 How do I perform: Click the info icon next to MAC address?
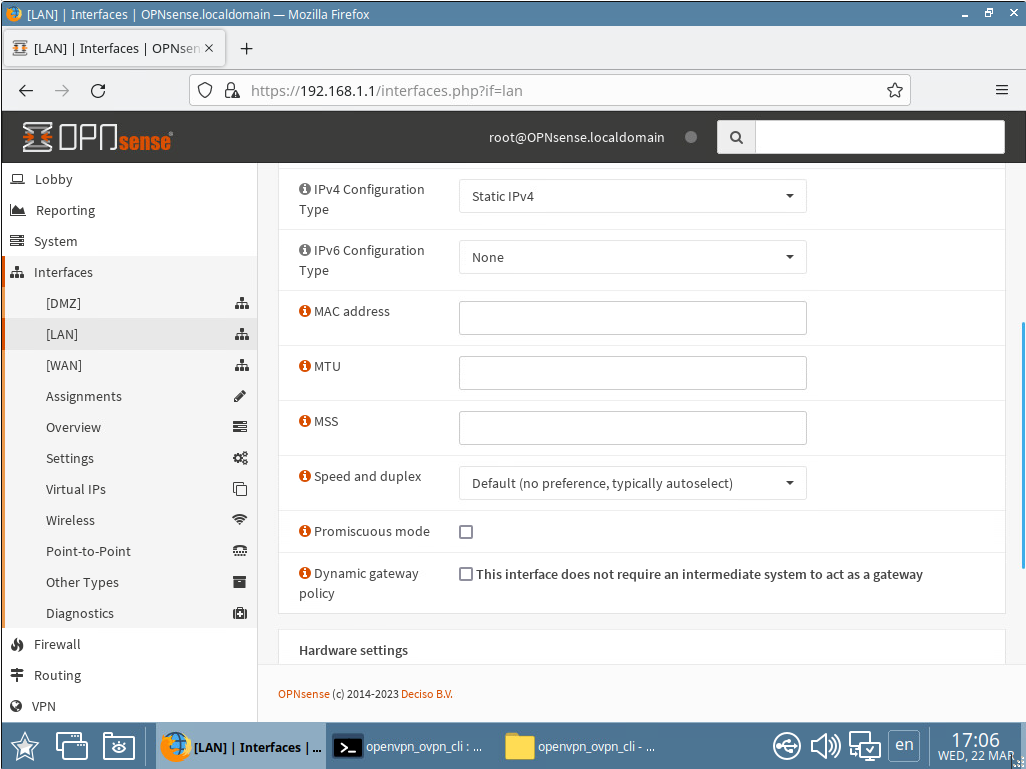click(x=305, y=312)
